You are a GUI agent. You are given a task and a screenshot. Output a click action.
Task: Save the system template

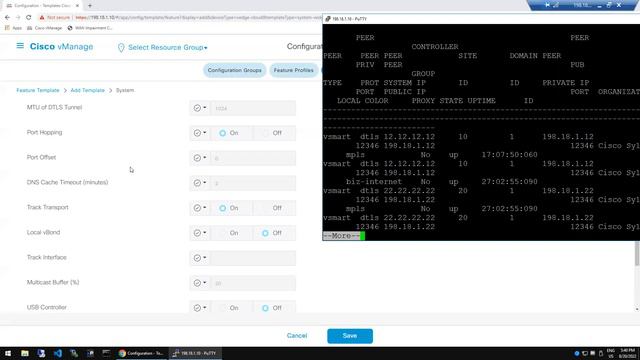click(350, 336)
